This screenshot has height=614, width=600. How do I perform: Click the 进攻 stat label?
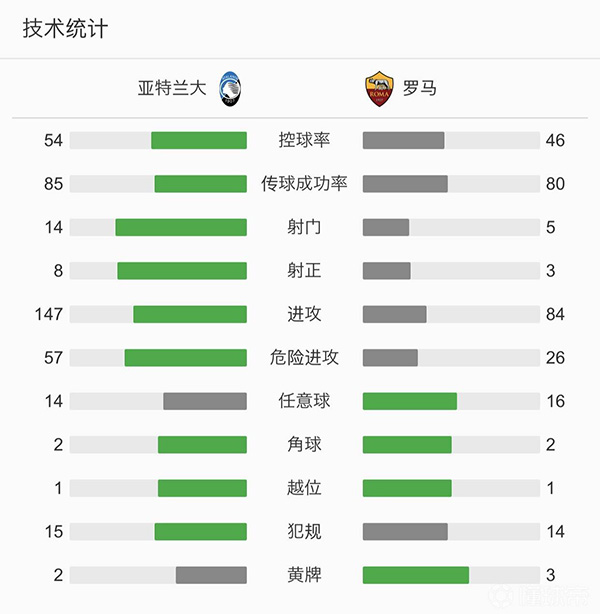point(304,314)
